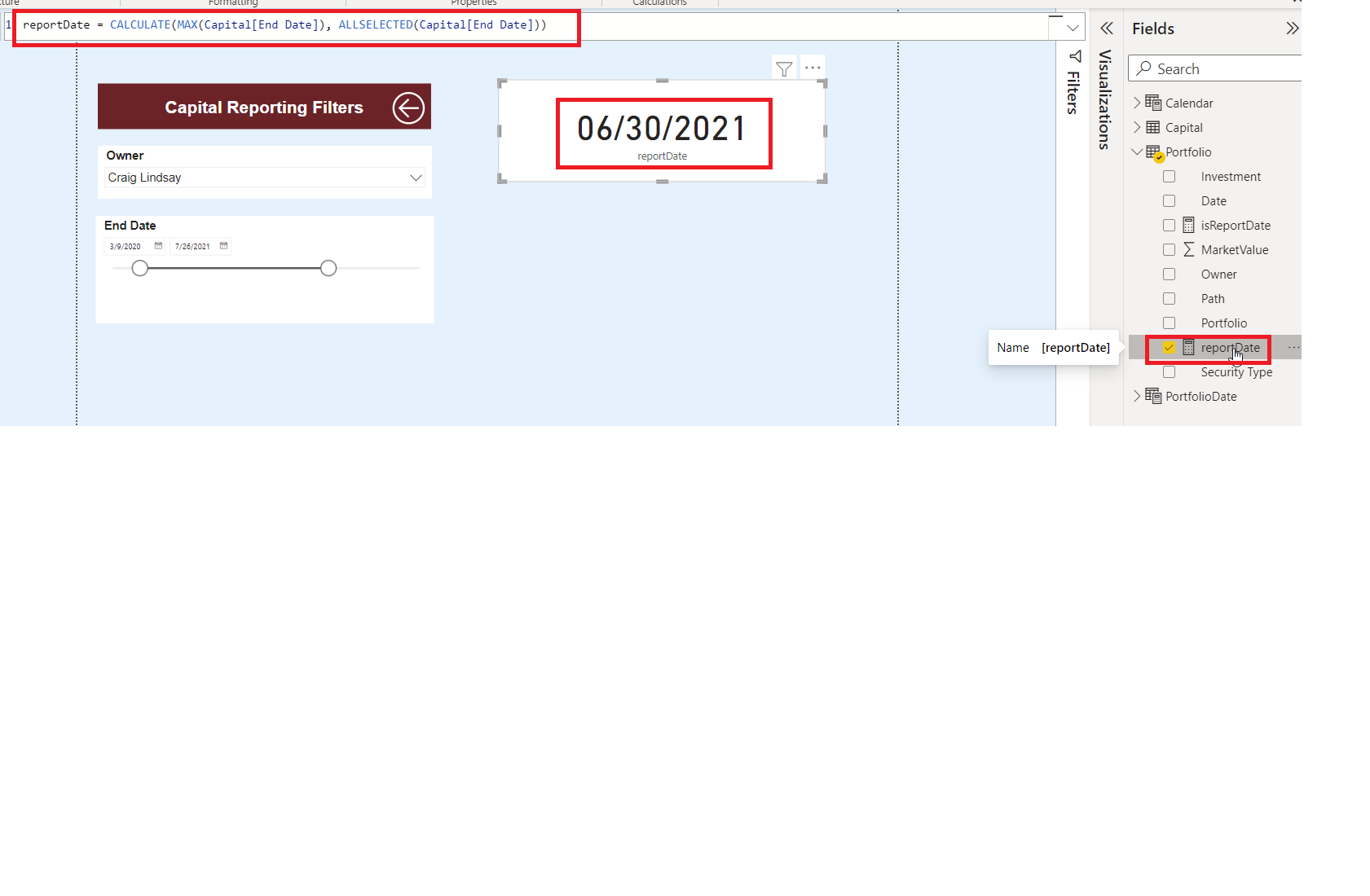1370x896 pixels.
Task: Open the card visual's more options ellipsis
Action: [813, 68]
